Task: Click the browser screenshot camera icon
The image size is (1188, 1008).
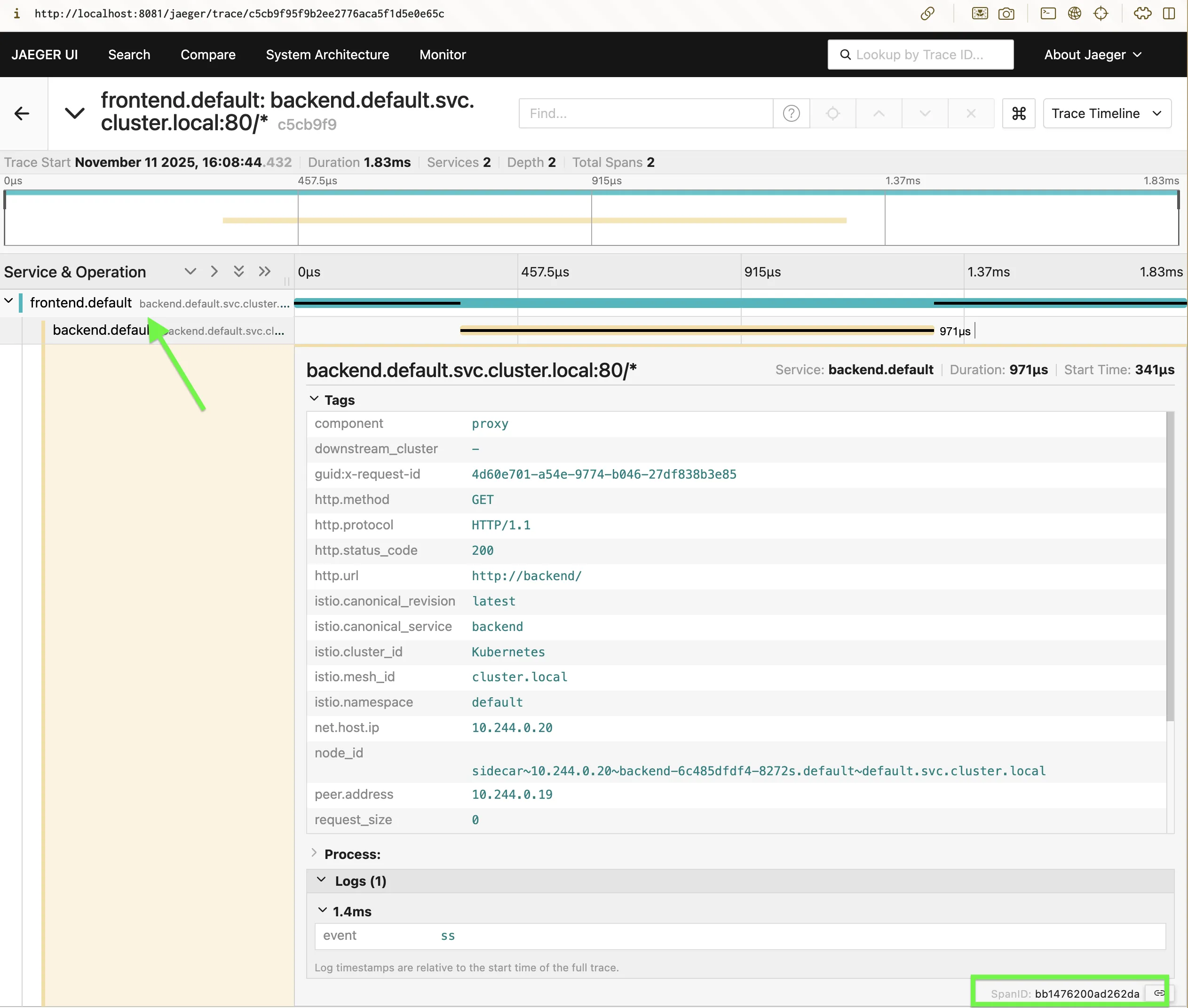Action: [1006, 14]
